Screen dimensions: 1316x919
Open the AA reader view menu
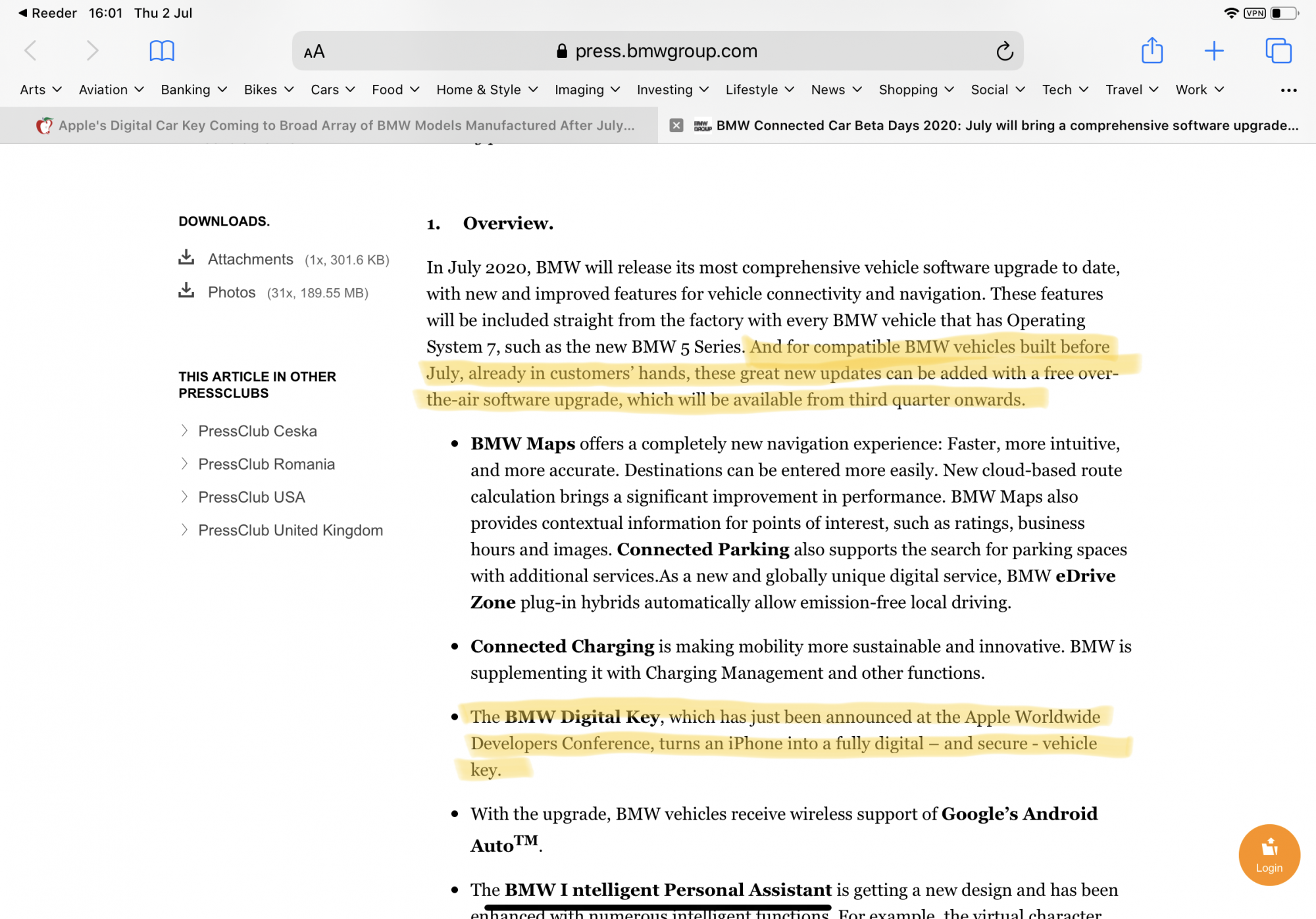click(x=315, y=51)
